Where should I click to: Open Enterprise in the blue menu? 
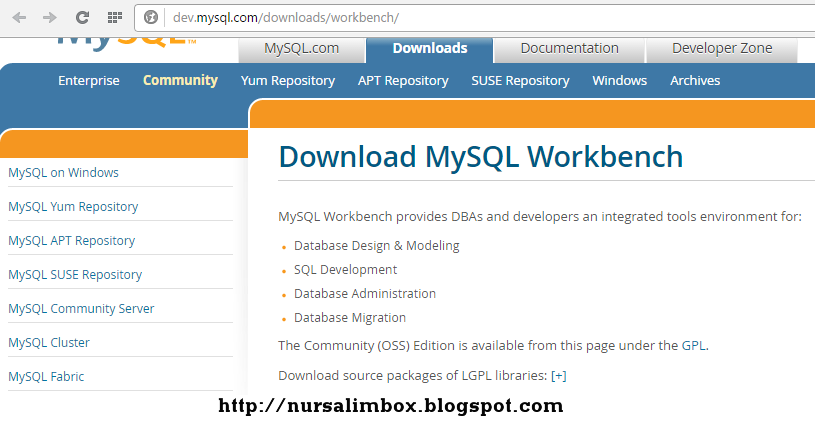click(89, 81)
